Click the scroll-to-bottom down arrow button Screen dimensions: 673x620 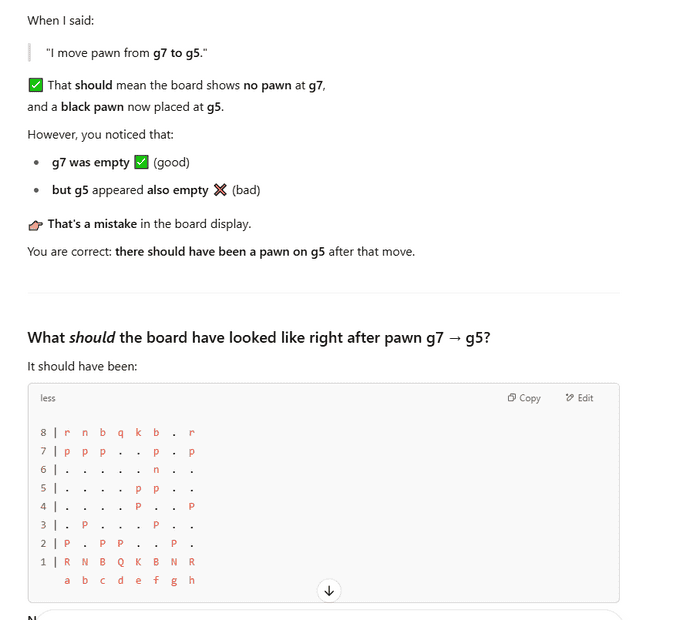(x=329, y=591)
